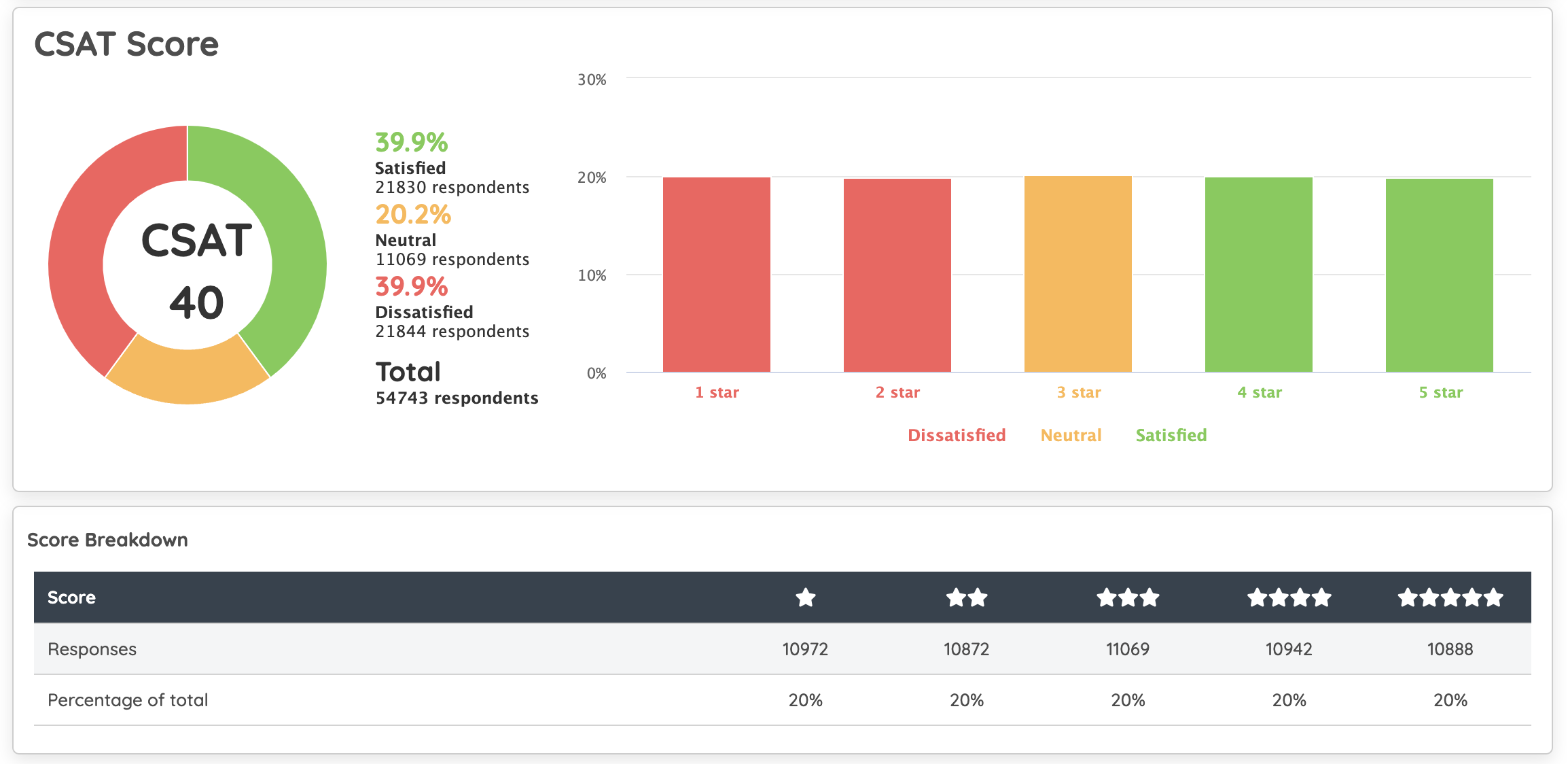
Task: Click the Percentage of total row label
Action: 128,700
